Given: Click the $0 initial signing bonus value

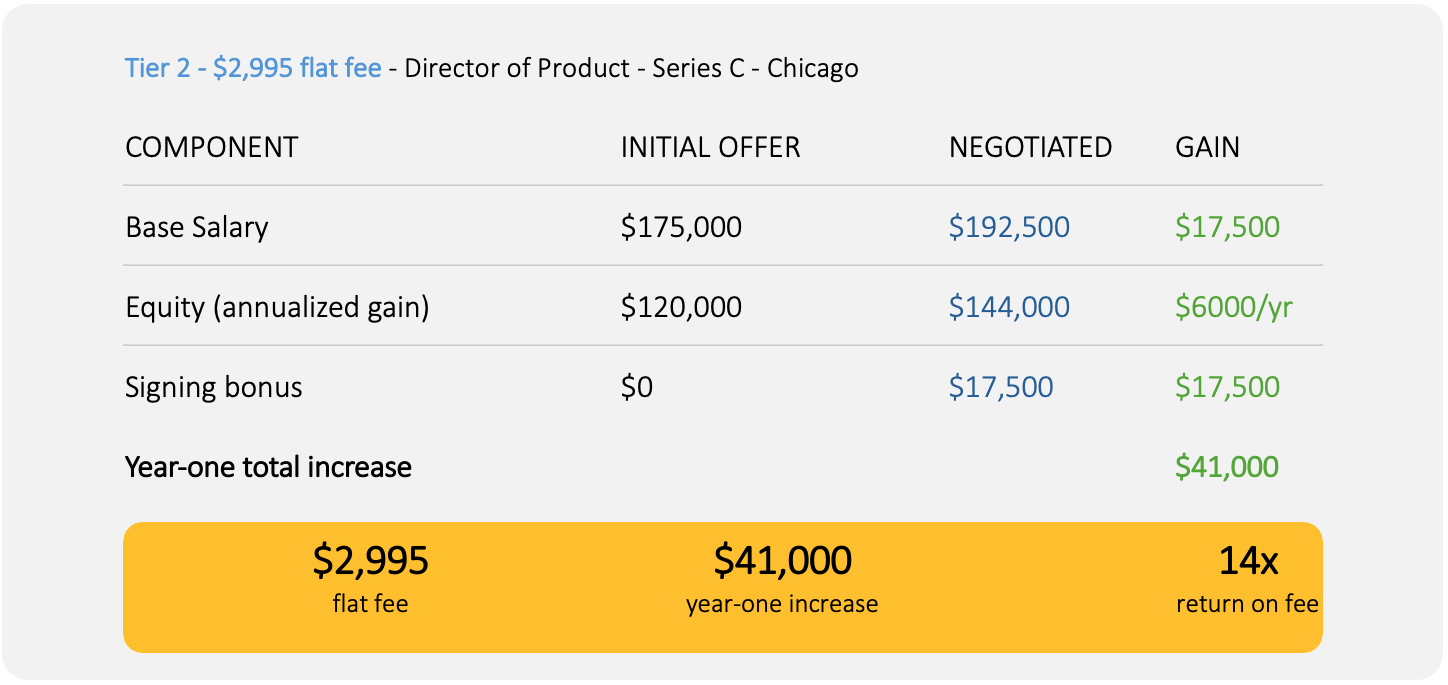Looking at the screenshot, I should [637, 387].
